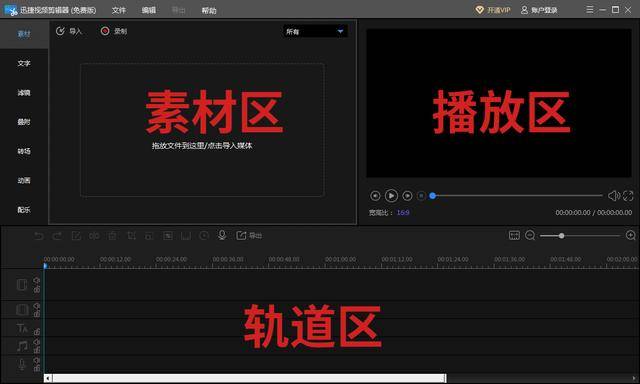Select the split clip icon in the timeline toolbar
Viewport: 640px width, 384px height.
click(x=94, y=236)
